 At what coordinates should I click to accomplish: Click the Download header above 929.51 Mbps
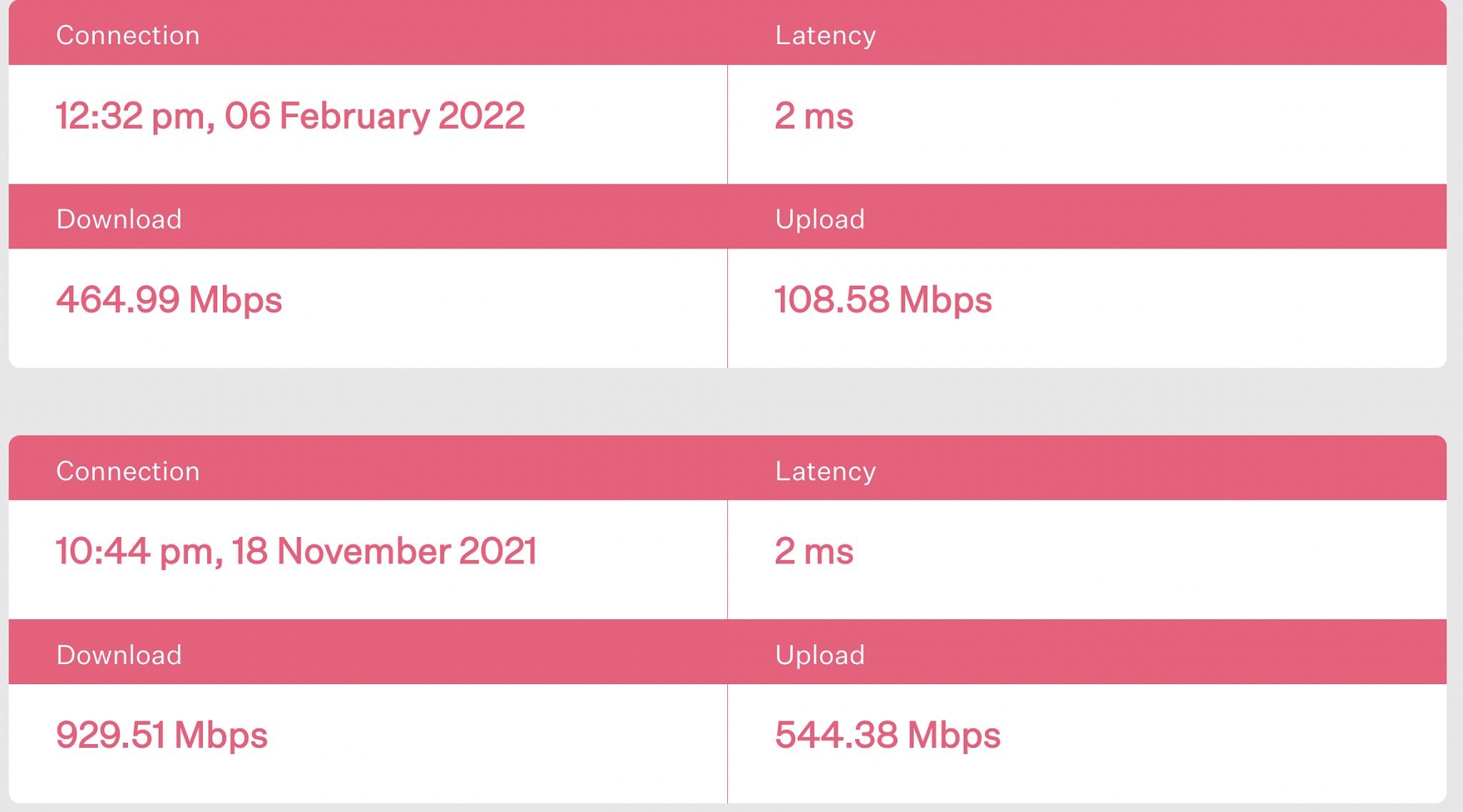(x=119, y=655)
